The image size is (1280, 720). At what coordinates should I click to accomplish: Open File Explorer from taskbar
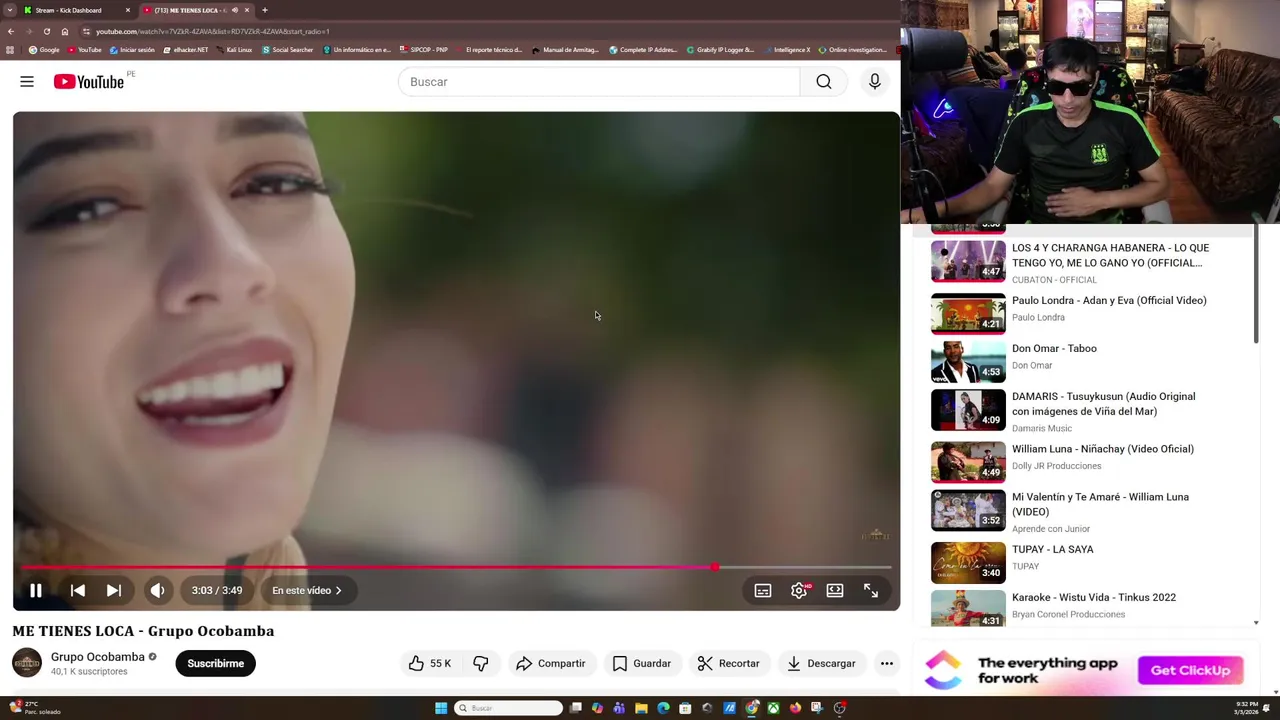click(641, 708)
